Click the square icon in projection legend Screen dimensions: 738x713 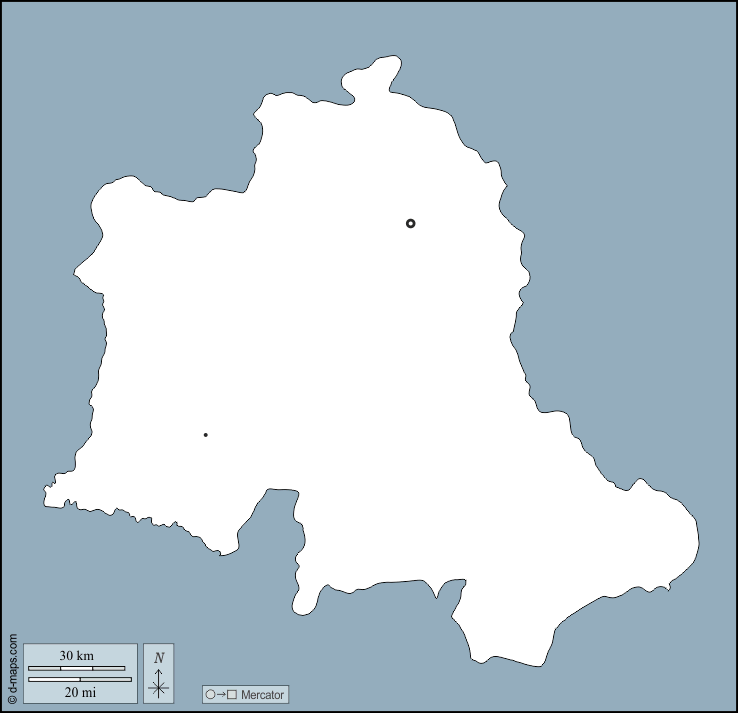coord(232,695)
